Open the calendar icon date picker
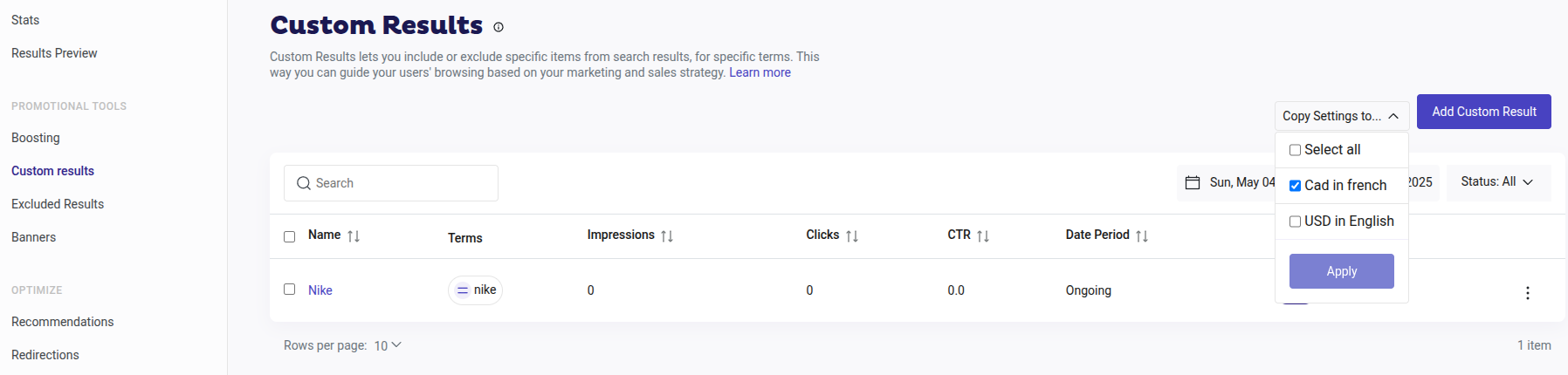 pos(1193,182)
